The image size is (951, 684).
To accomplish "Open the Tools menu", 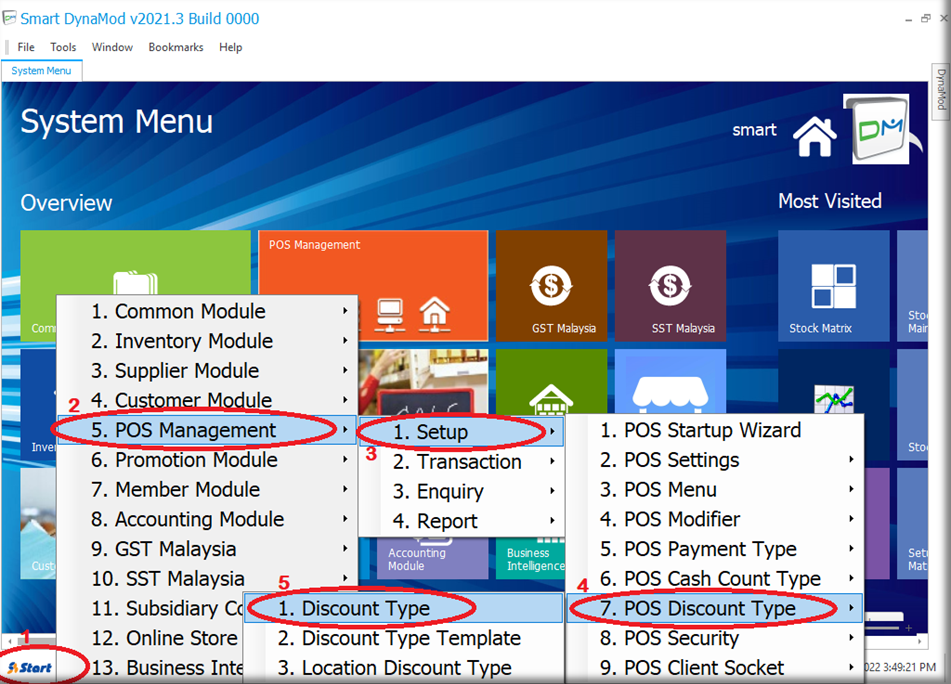I will coord(63,47).
